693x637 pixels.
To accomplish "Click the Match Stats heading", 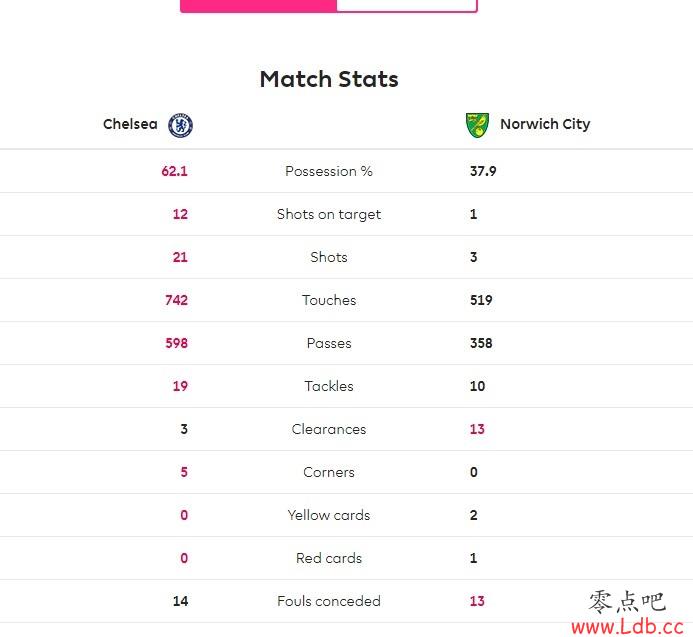I will click(x=329, y=80).
